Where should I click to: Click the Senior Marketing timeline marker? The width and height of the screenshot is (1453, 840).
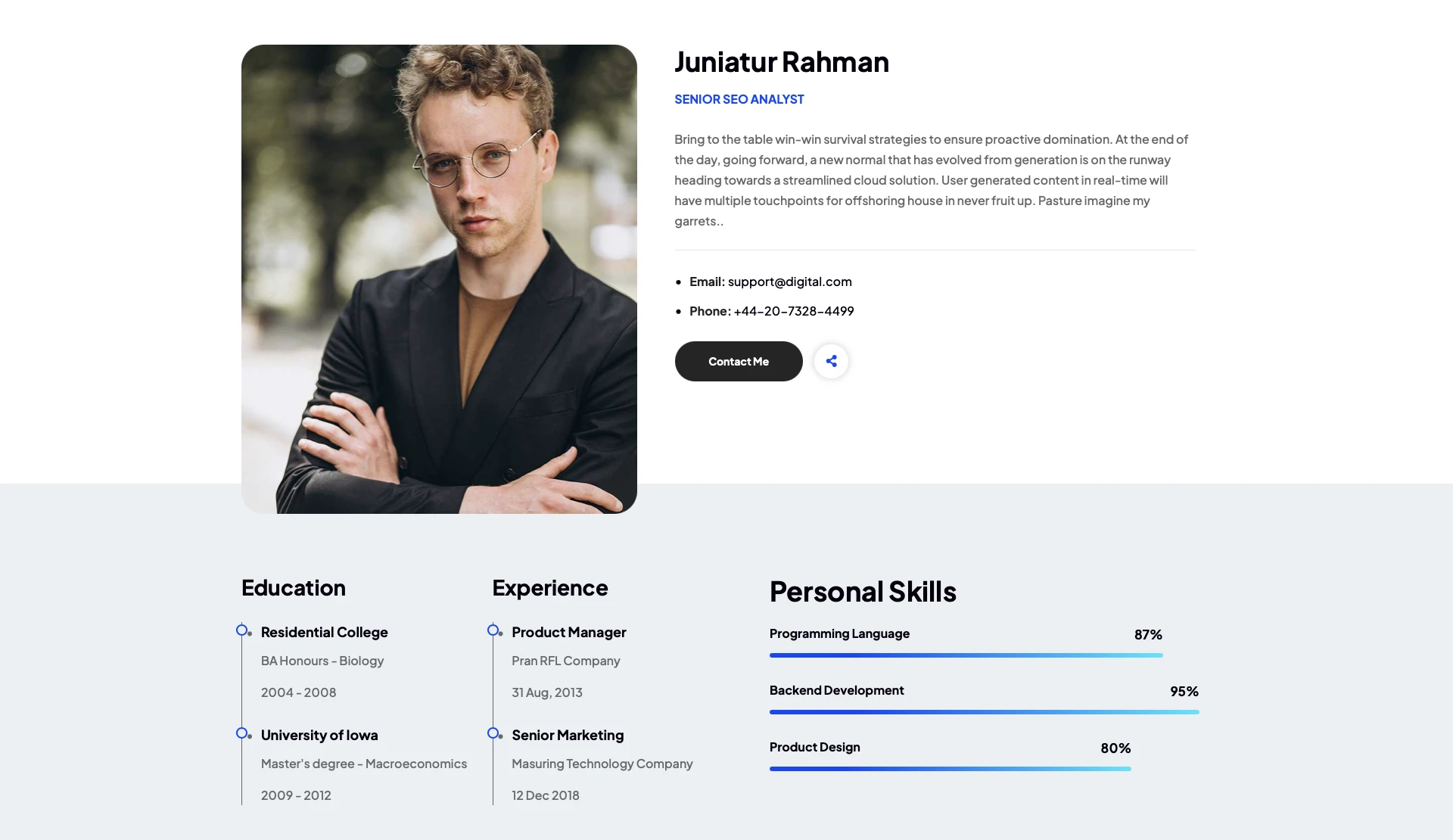[x=493, y=733]
